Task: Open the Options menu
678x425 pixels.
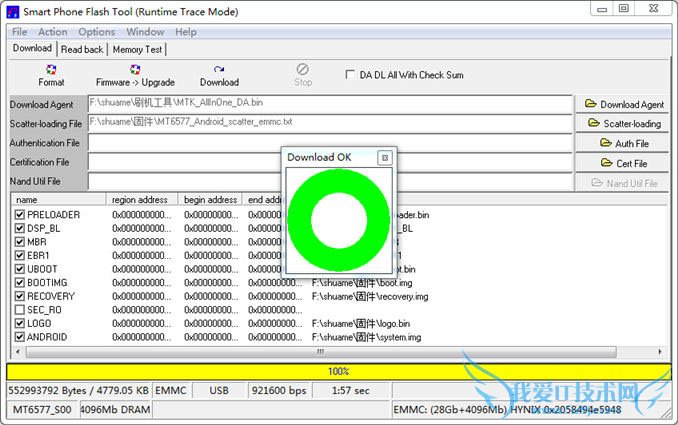Action: coord(97,32)
